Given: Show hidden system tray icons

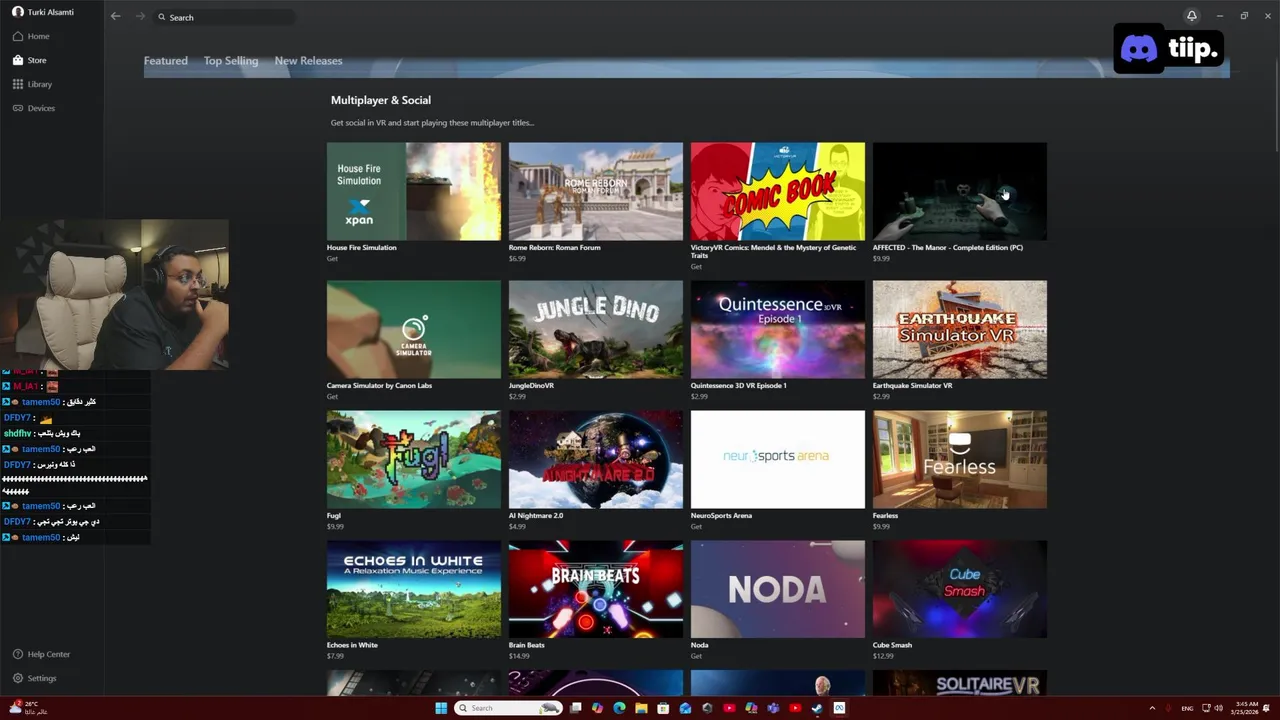Looking at the screenshot, I should [x=1152, y=708].
